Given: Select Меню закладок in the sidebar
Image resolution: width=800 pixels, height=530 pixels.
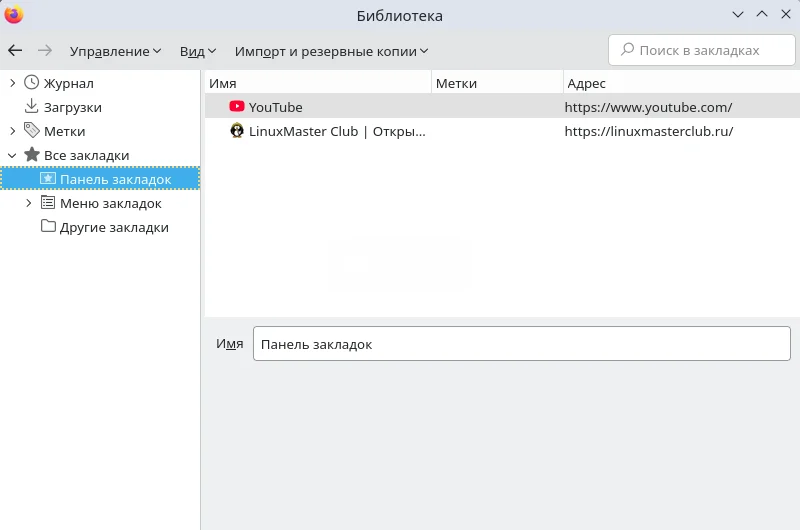Looking at the screenshot, I should (111, 204).
